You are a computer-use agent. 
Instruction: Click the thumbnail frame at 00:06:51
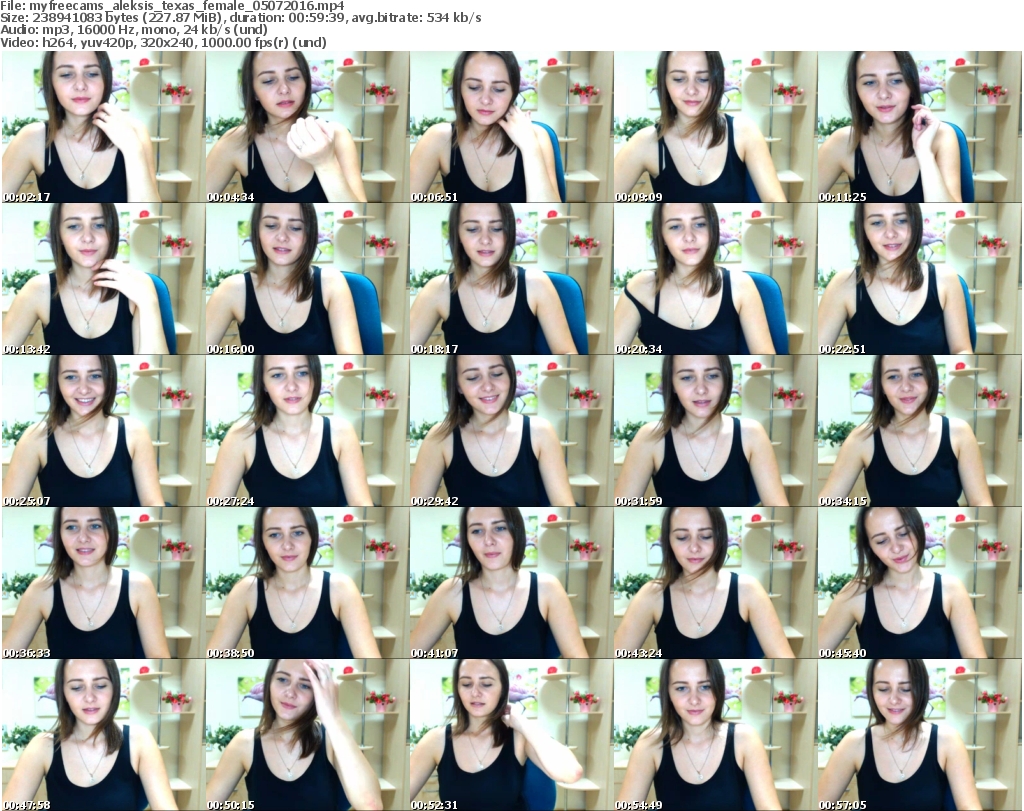pyautogui.click(x=511, y=127)
